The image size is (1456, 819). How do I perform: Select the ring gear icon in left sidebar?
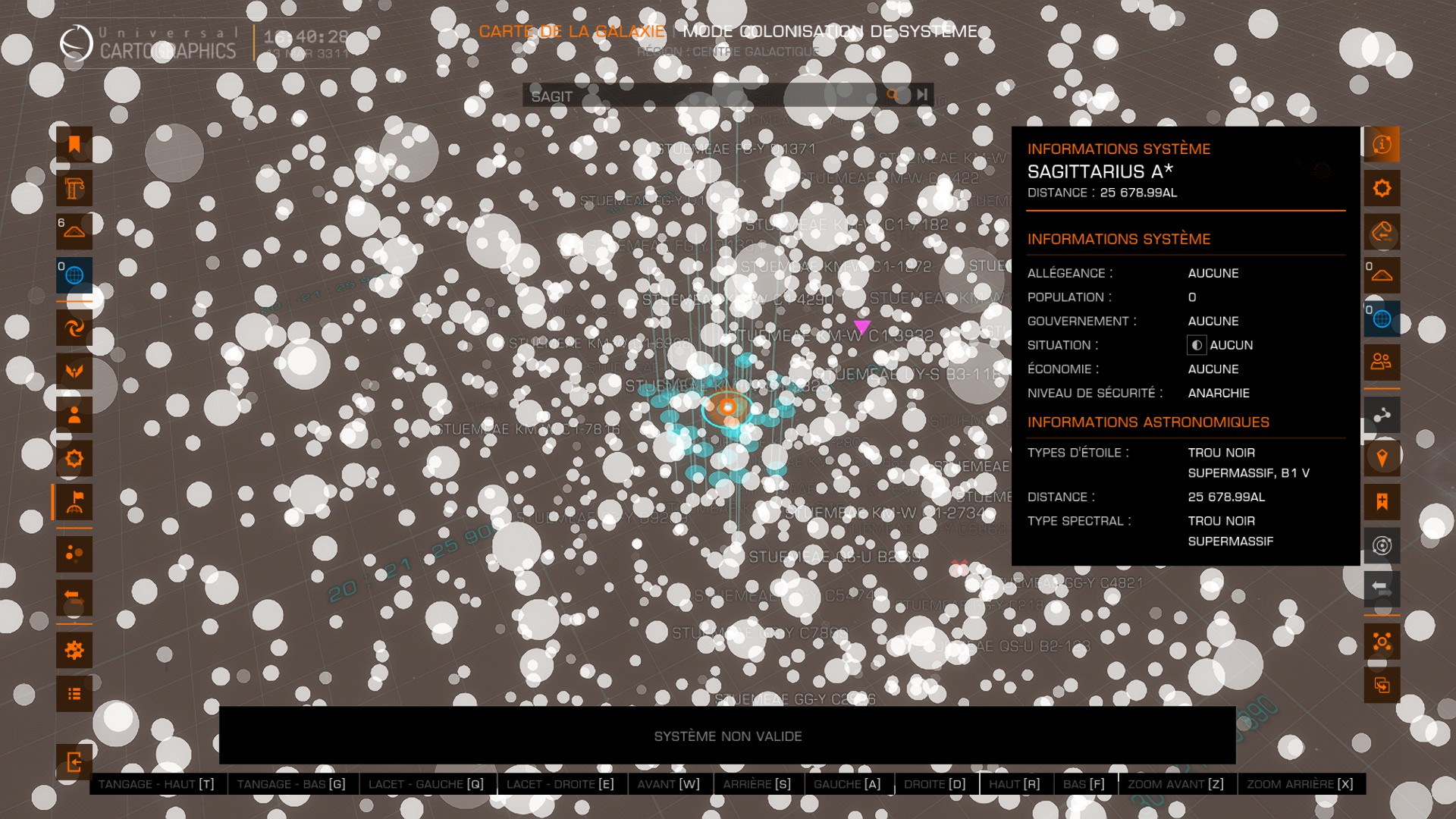[74, 458]
